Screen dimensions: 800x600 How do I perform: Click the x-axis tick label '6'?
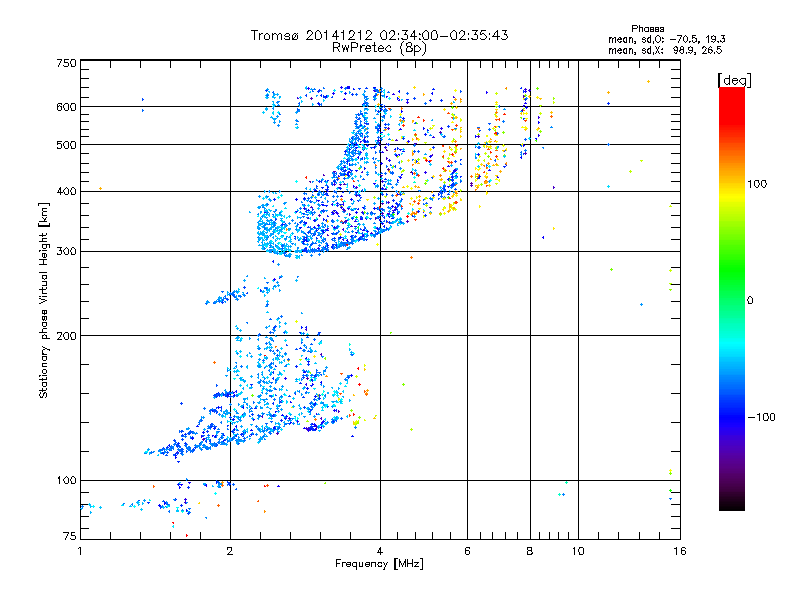tap(467, 551)
